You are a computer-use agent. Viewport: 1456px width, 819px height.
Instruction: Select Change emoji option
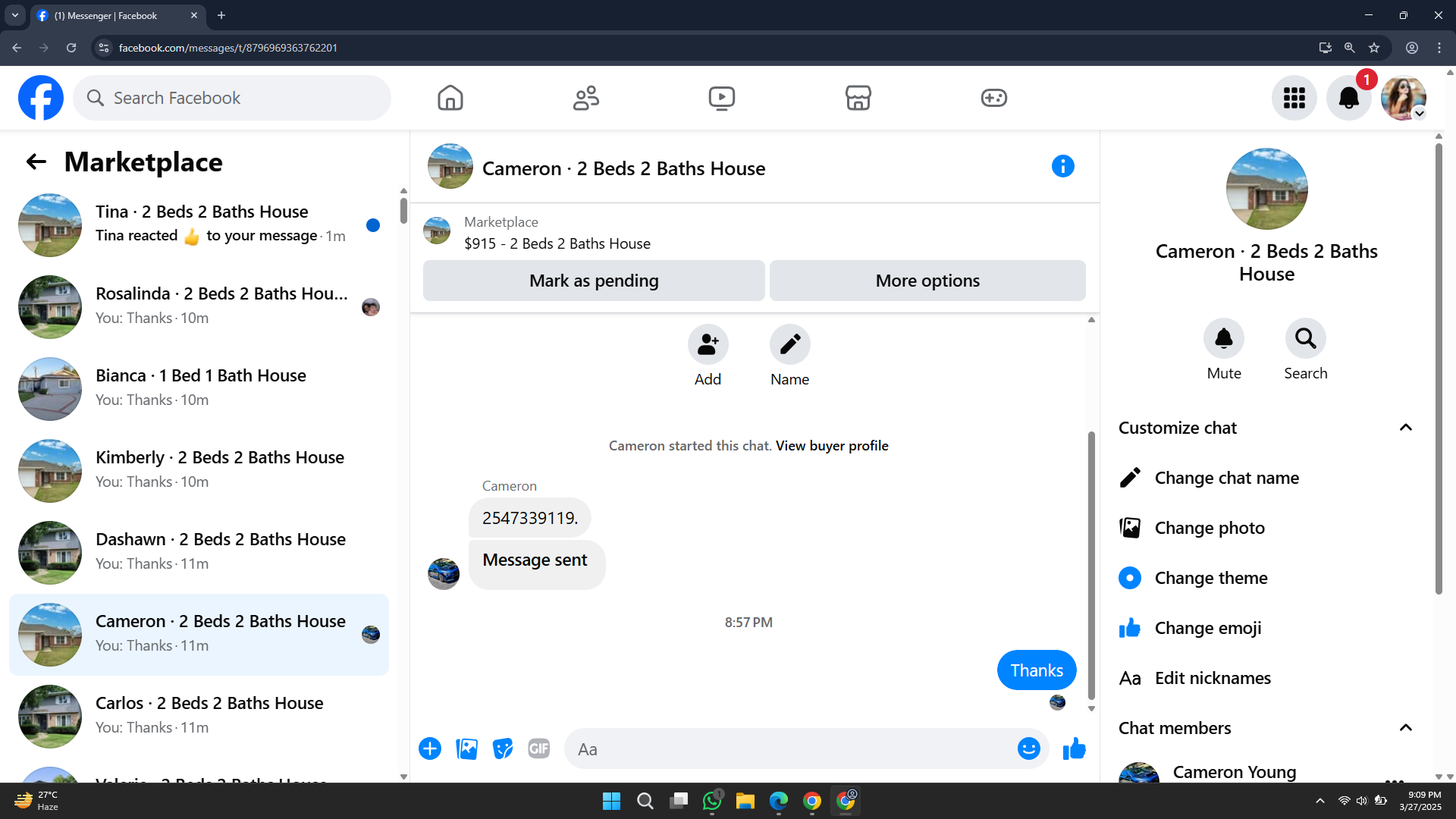point(1268,628)
